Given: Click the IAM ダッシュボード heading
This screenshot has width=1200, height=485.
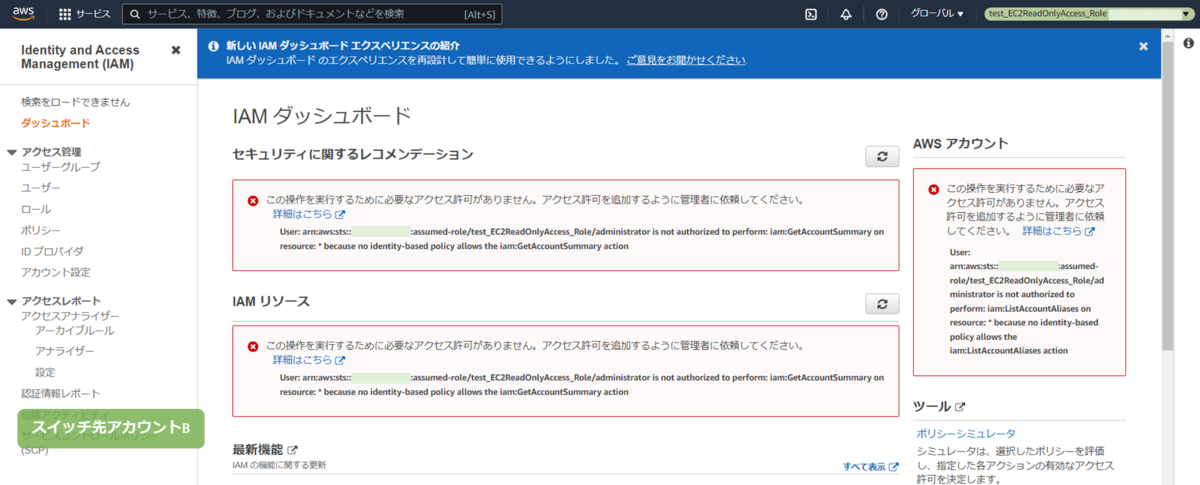Looking at the screenshot, I should (x=321, y=115).
